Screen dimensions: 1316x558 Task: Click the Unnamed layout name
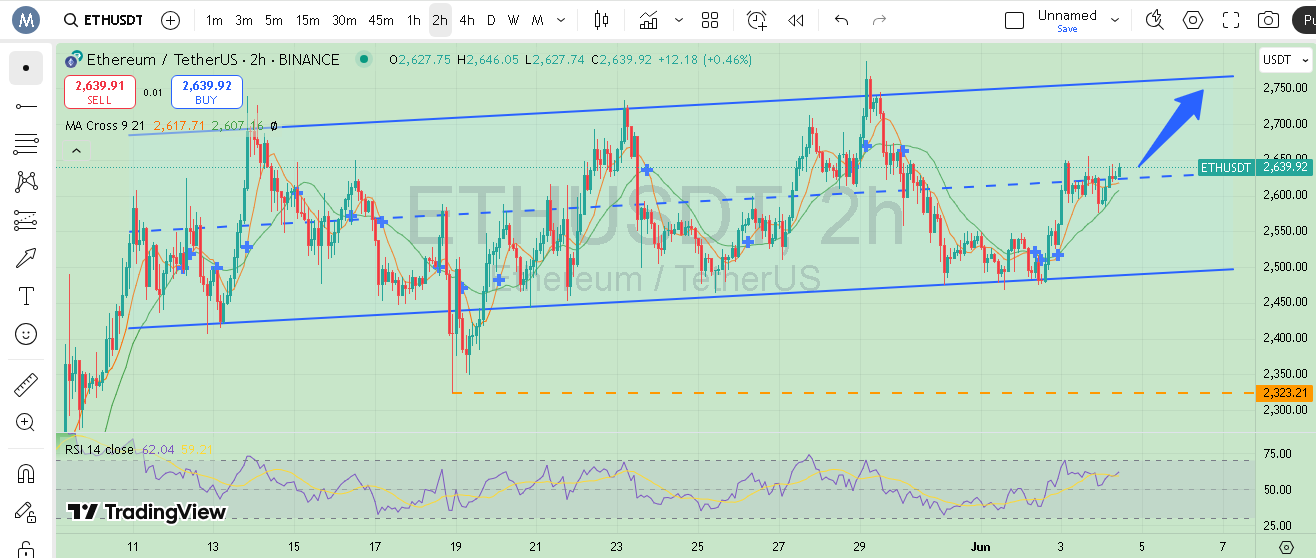click(x=1067, y=15)
